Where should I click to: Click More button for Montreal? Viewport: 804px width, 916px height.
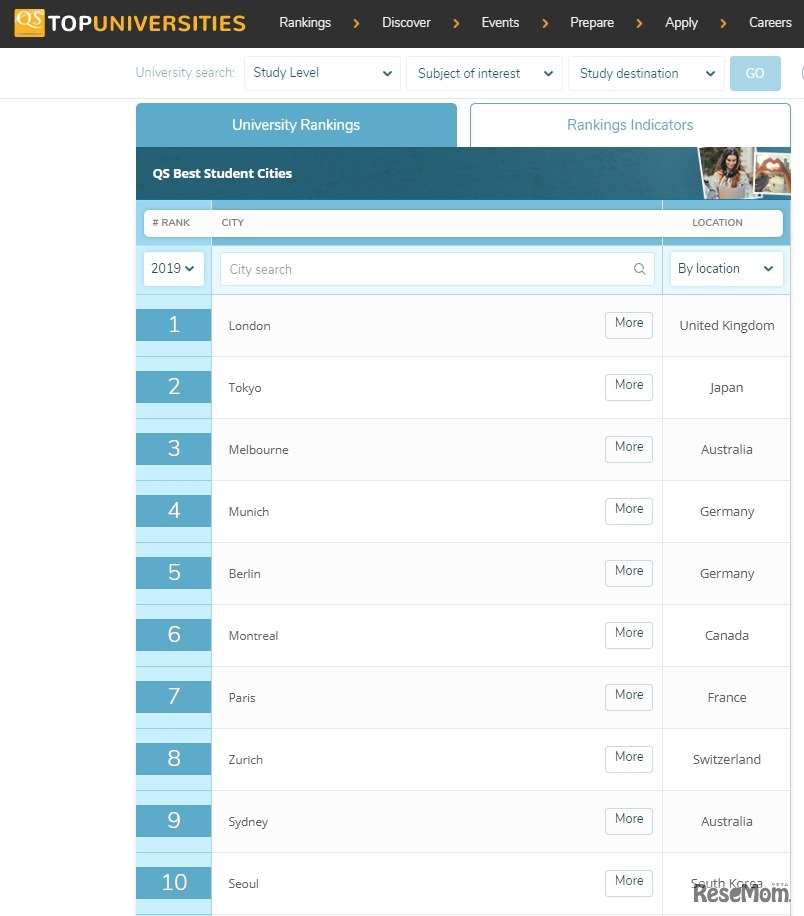click(x=629, y=634)
